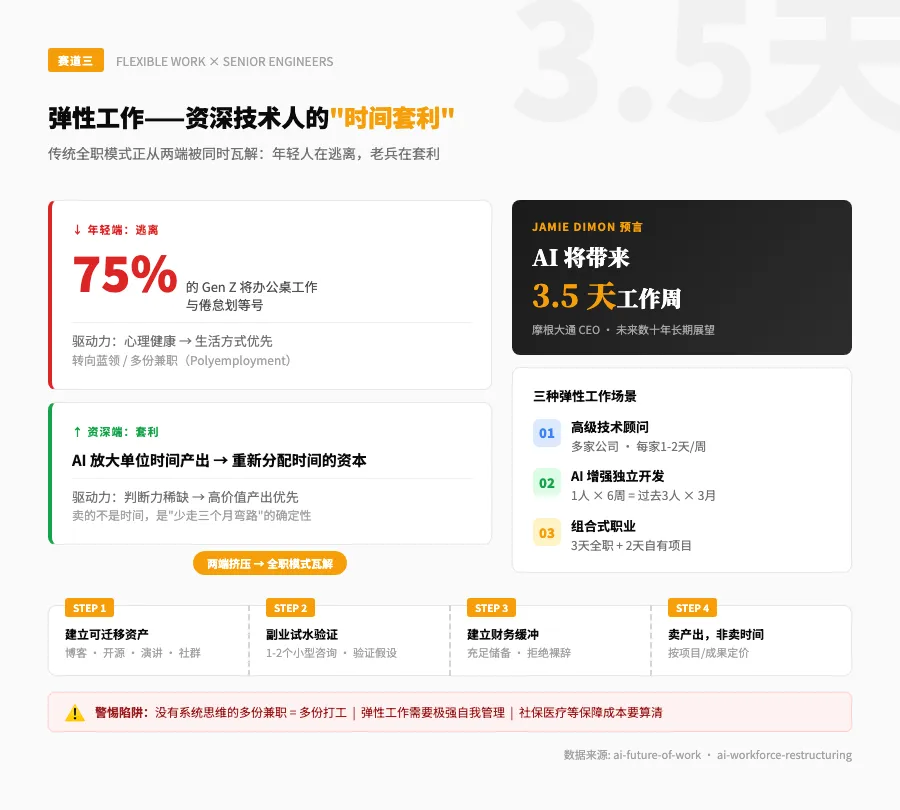Viewport: 900px width, 810px height.
Task: Click the STEP 1 orange tag
Action: (90, 608)
